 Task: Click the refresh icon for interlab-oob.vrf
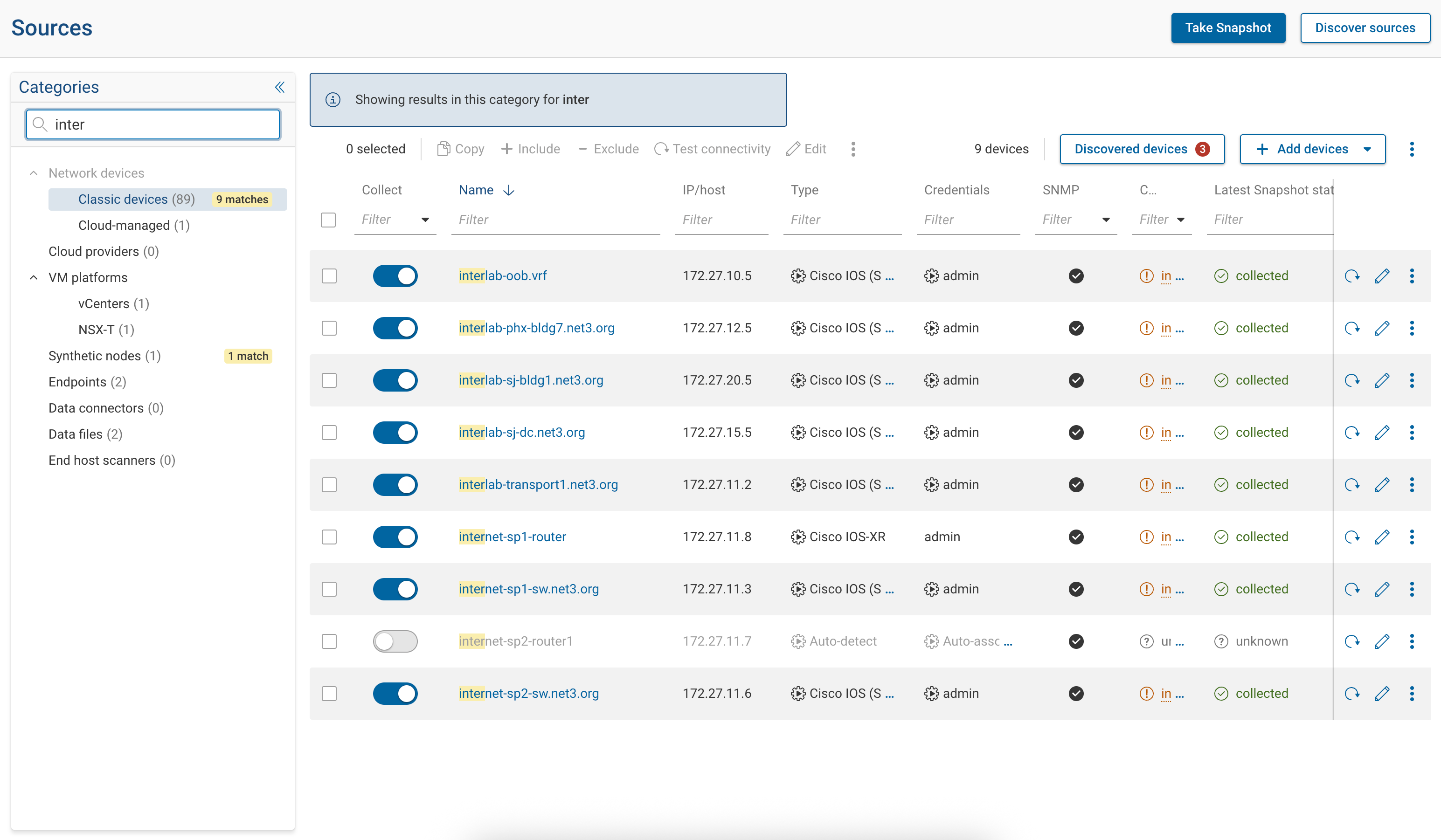[x=1352, y=276]
